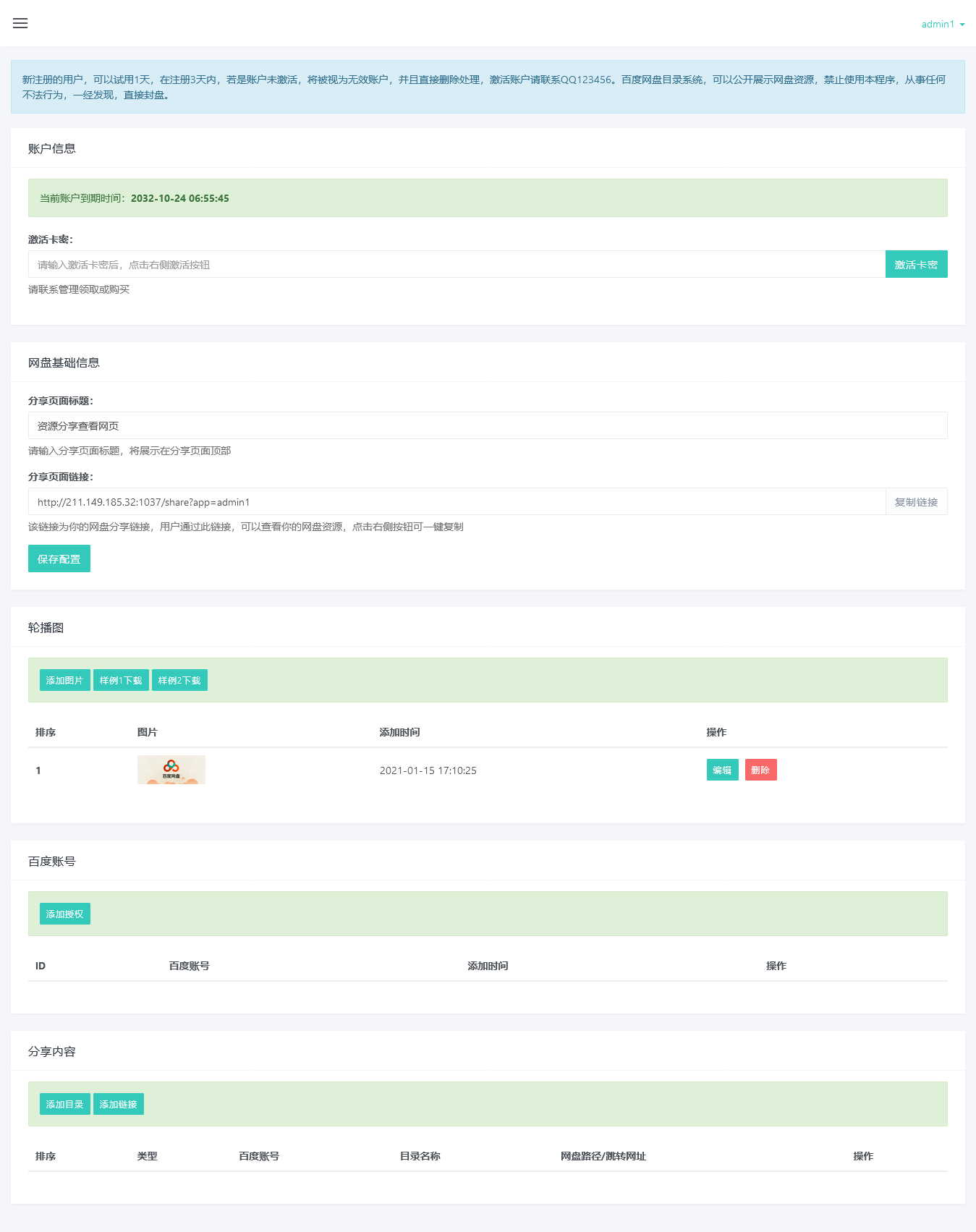Click the 复制链接 button
The height and width of the screenshot is (1232, 976).
coord(916,501)
